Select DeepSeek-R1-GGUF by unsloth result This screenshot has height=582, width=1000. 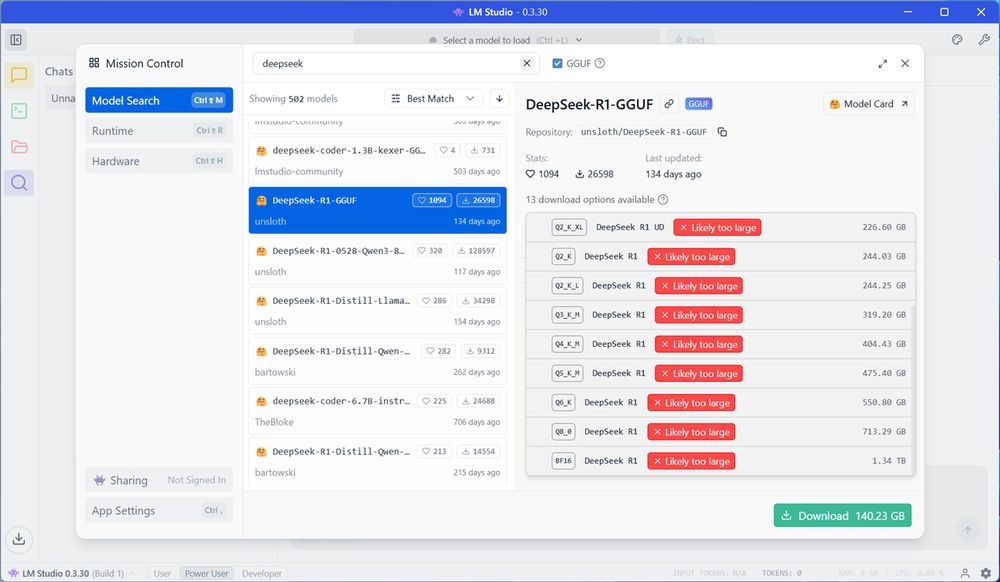pyautogui.click(x=378, y=210)
